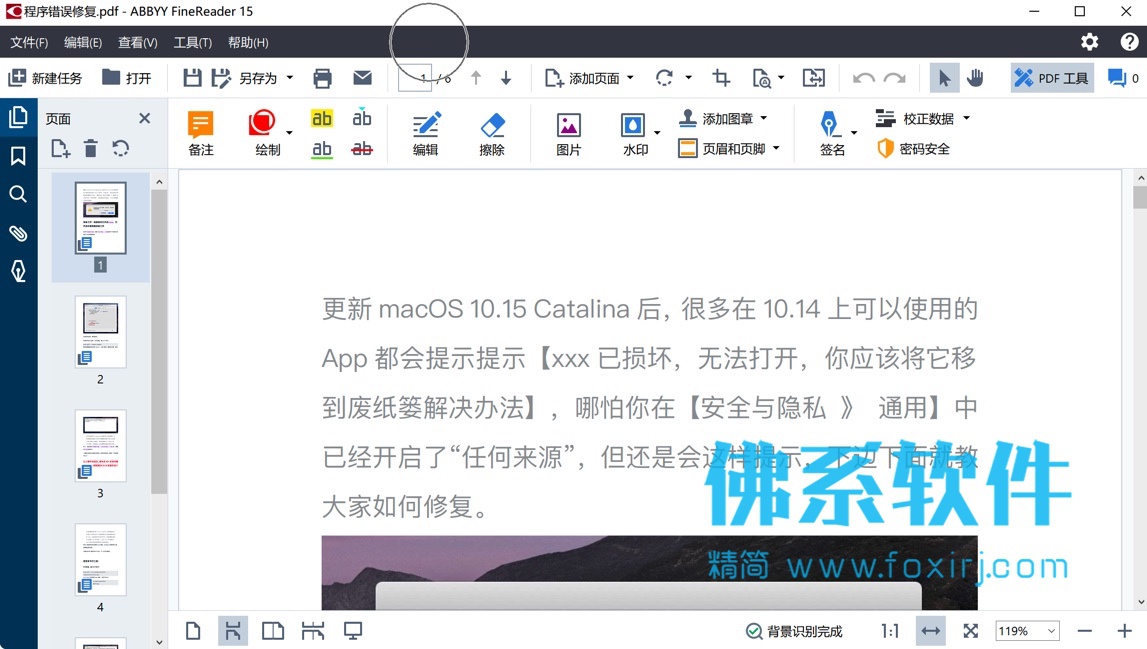The image size is (1147, 649).
Task: Open digital signatures sidebar icon
Action: click(x=18, y=271)
